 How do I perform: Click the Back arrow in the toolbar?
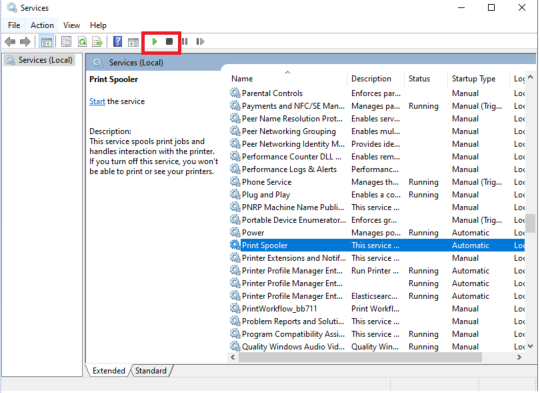tap(10, 42)
